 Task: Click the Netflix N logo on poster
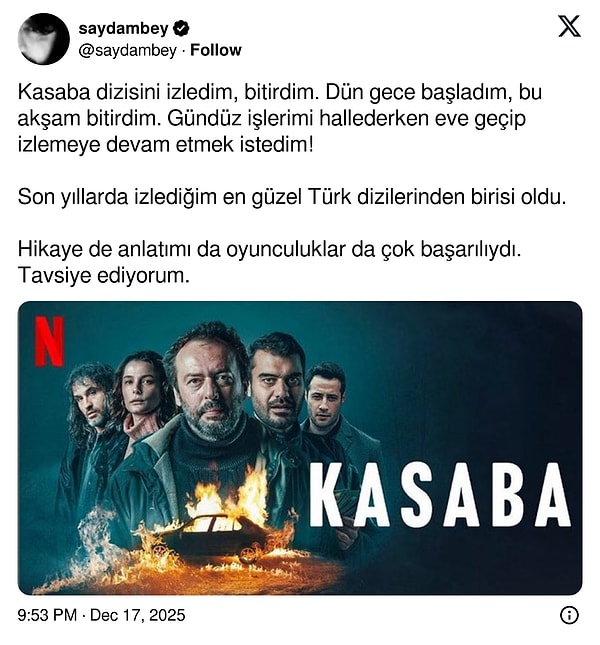(x=49, y=341)
